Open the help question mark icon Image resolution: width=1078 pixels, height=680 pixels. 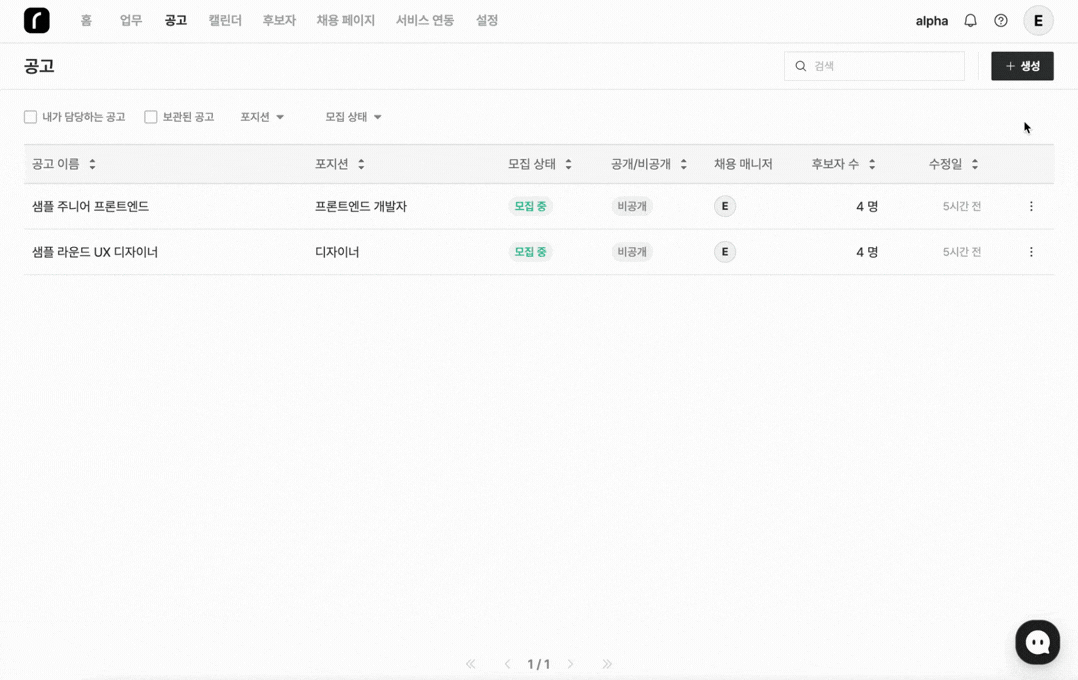coord(1001,21)
